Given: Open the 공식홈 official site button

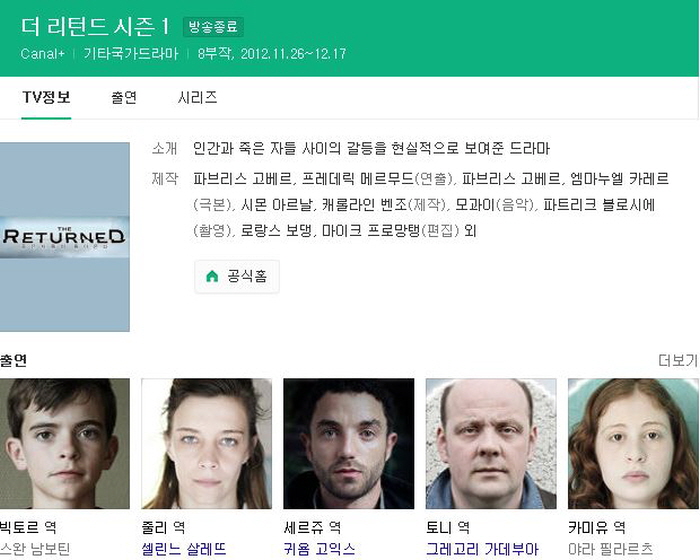Looking at the screenshot, I should [x=237, y=276].
